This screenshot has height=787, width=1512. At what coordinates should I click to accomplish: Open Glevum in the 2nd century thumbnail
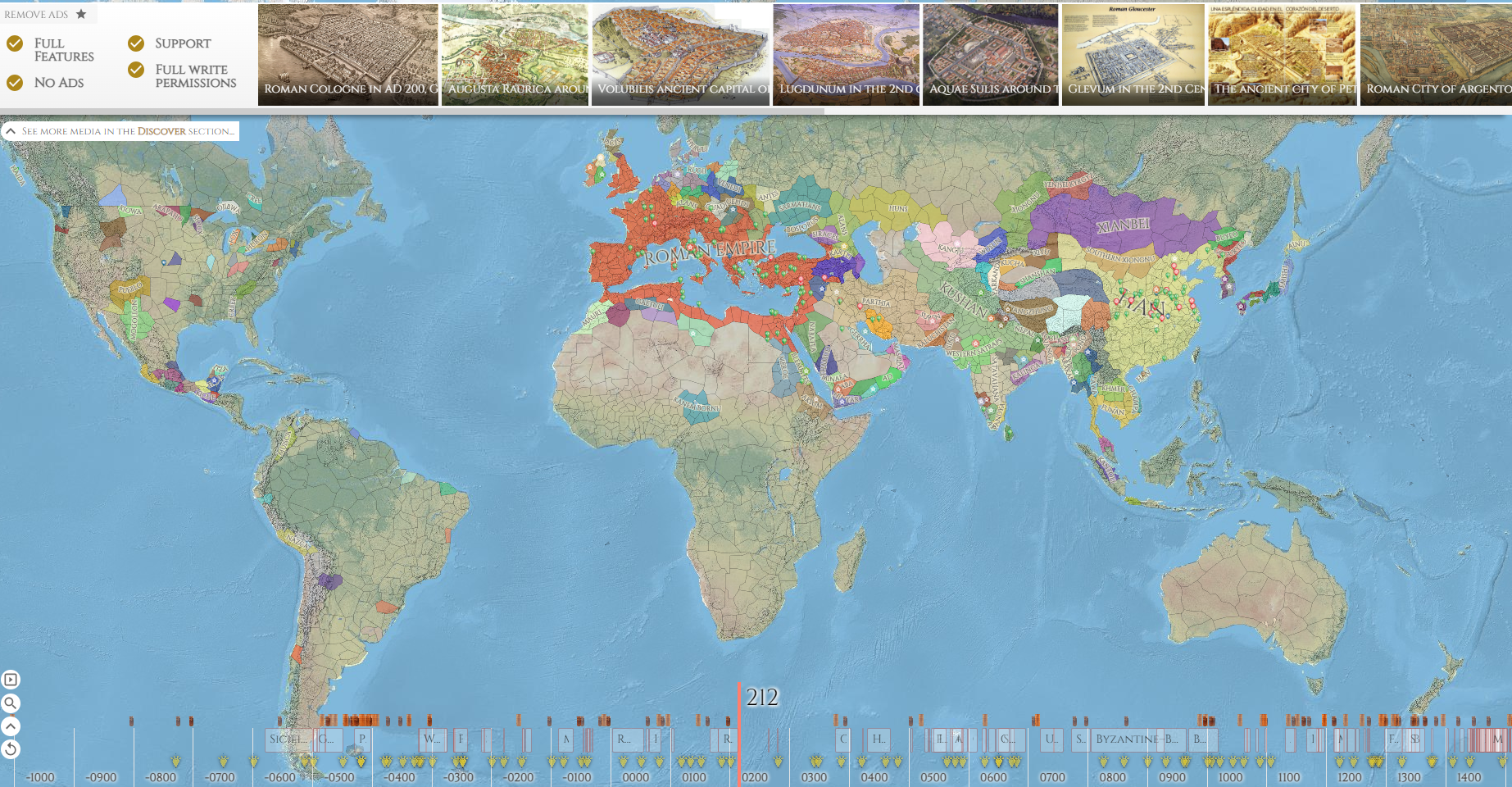point(1133,55)
